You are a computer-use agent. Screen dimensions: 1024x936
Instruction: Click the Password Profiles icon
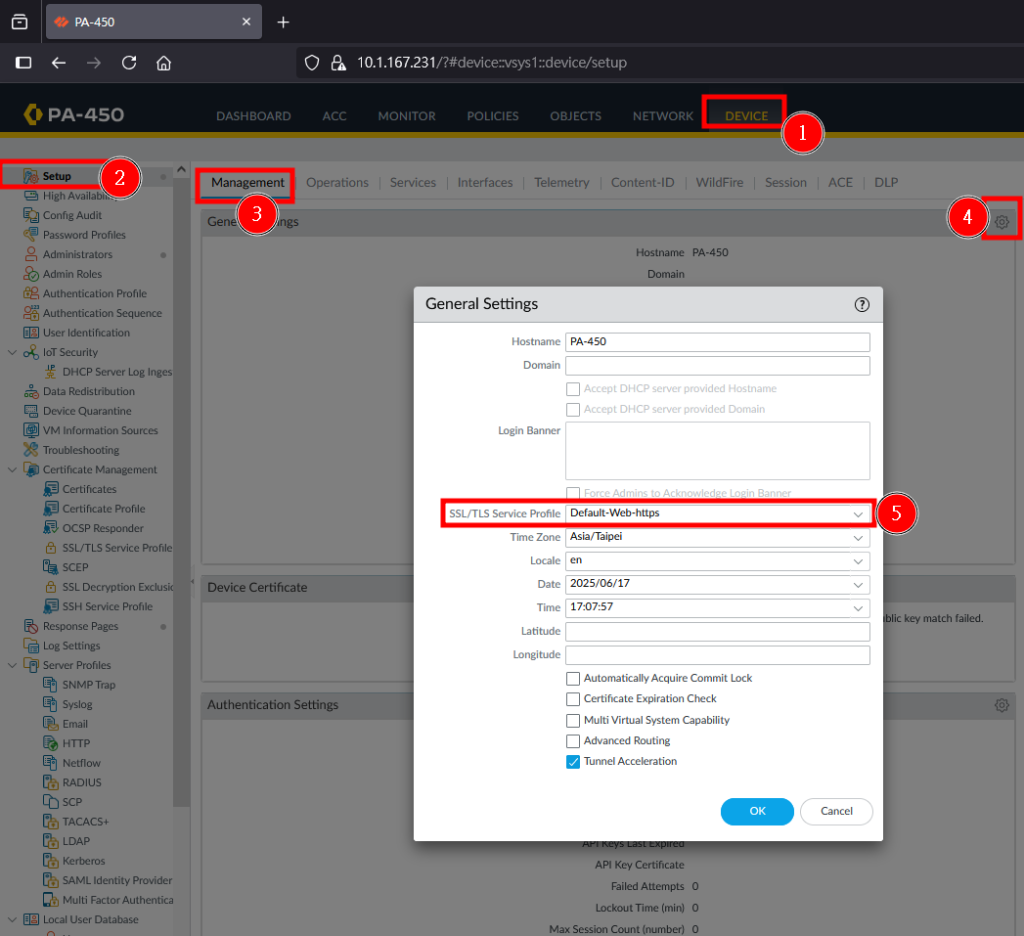[31, 234]
